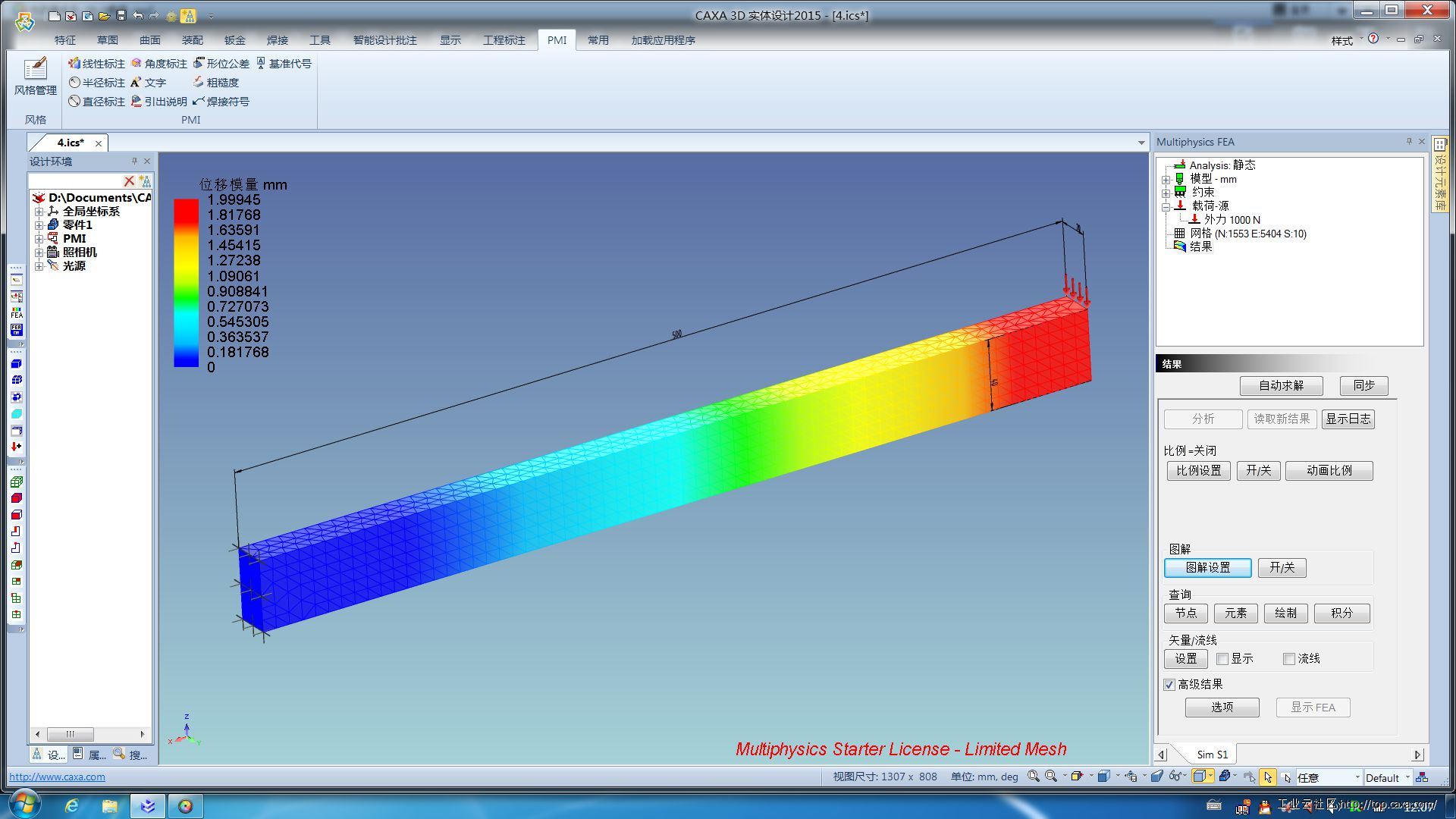Screen dimensions: 1456x819
Task: Expand the 全局坐标系 tree node
Action: tap(39, 212)
